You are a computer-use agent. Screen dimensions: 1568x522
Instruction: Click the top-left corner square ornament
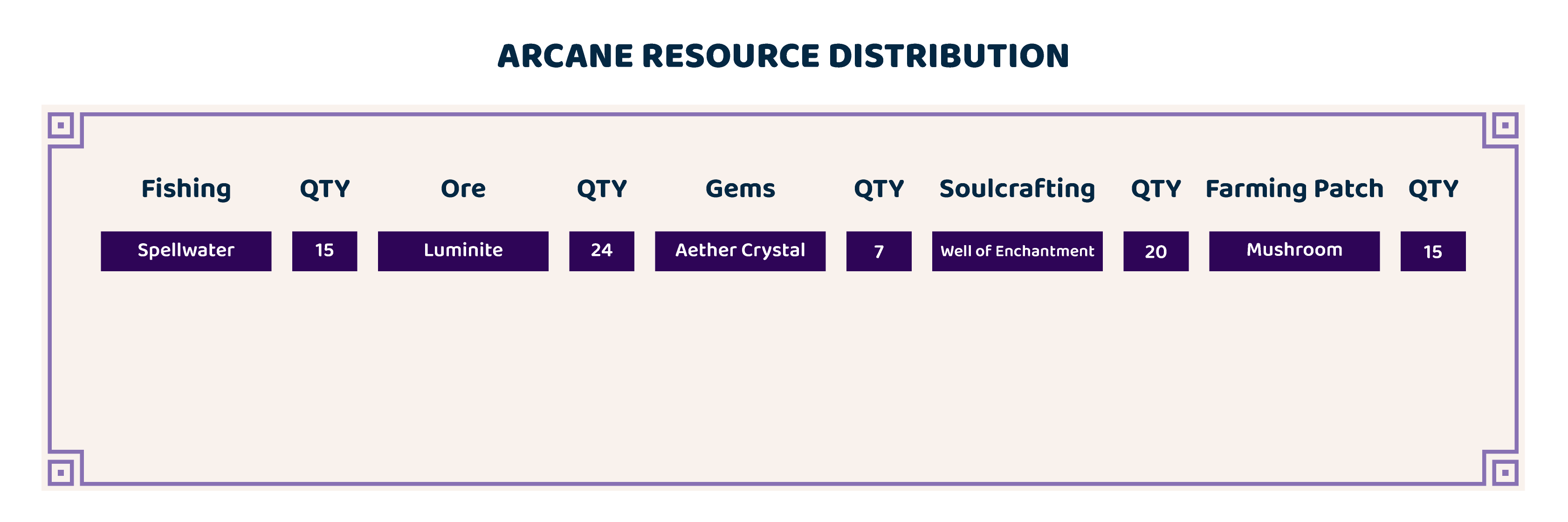pyautogui.click(x=60, y=125)
